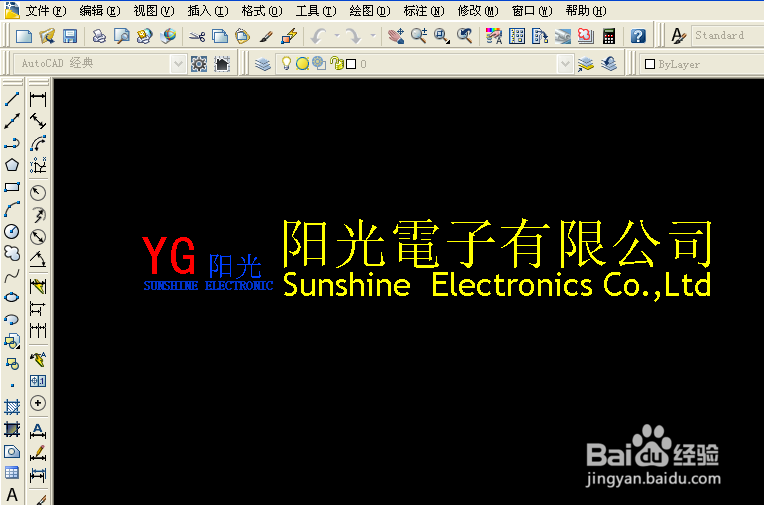Open the 标注(N) menu

click(424, 10)
